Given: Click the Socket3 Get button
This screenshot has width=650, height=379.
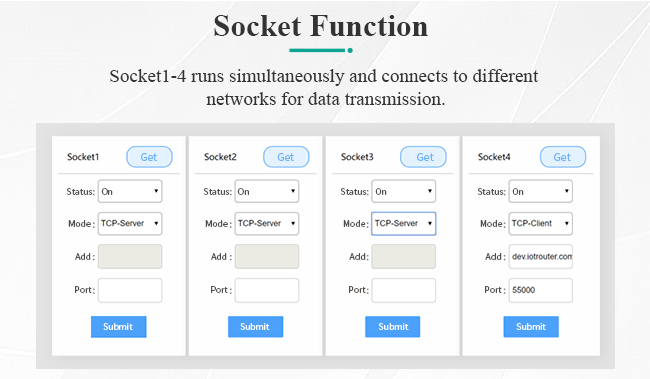Looking at the screenshot, I should pos(423,157).
